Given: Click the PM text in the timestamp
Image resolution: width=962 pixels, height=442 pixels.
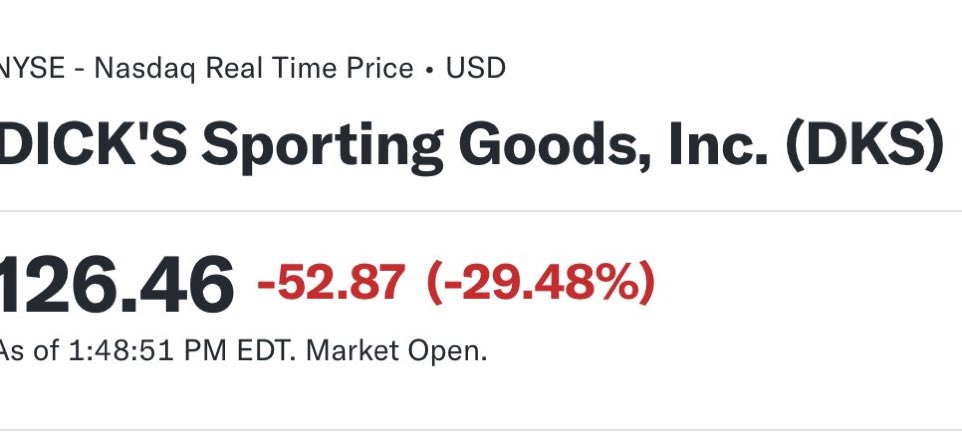Looking at the screenshot, I should point(206,351).
